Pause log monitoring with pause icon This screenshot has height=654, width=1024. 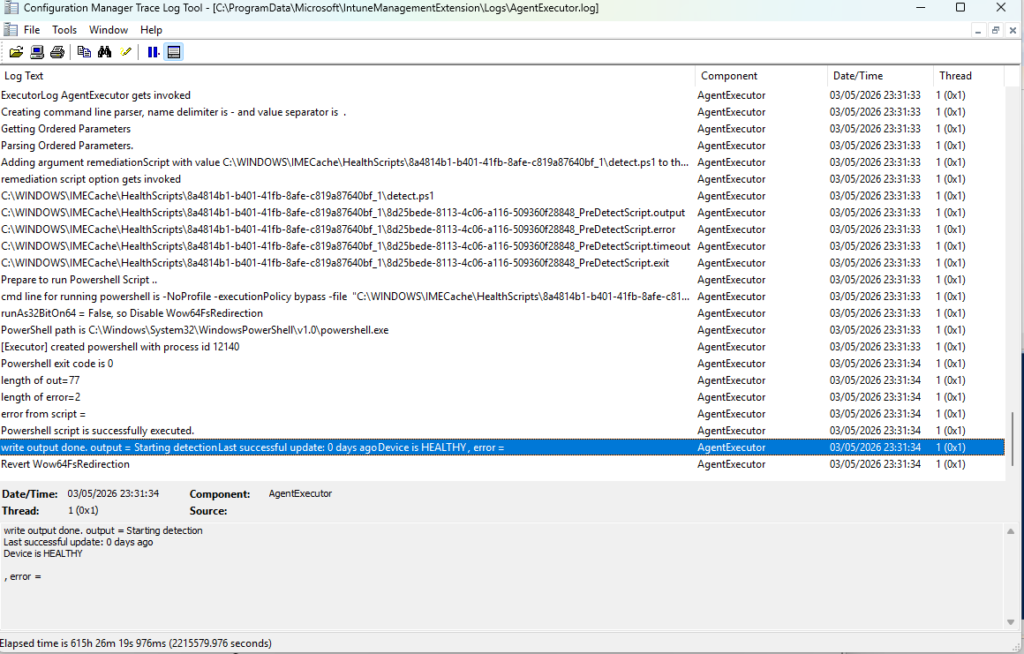coord(153,52)
